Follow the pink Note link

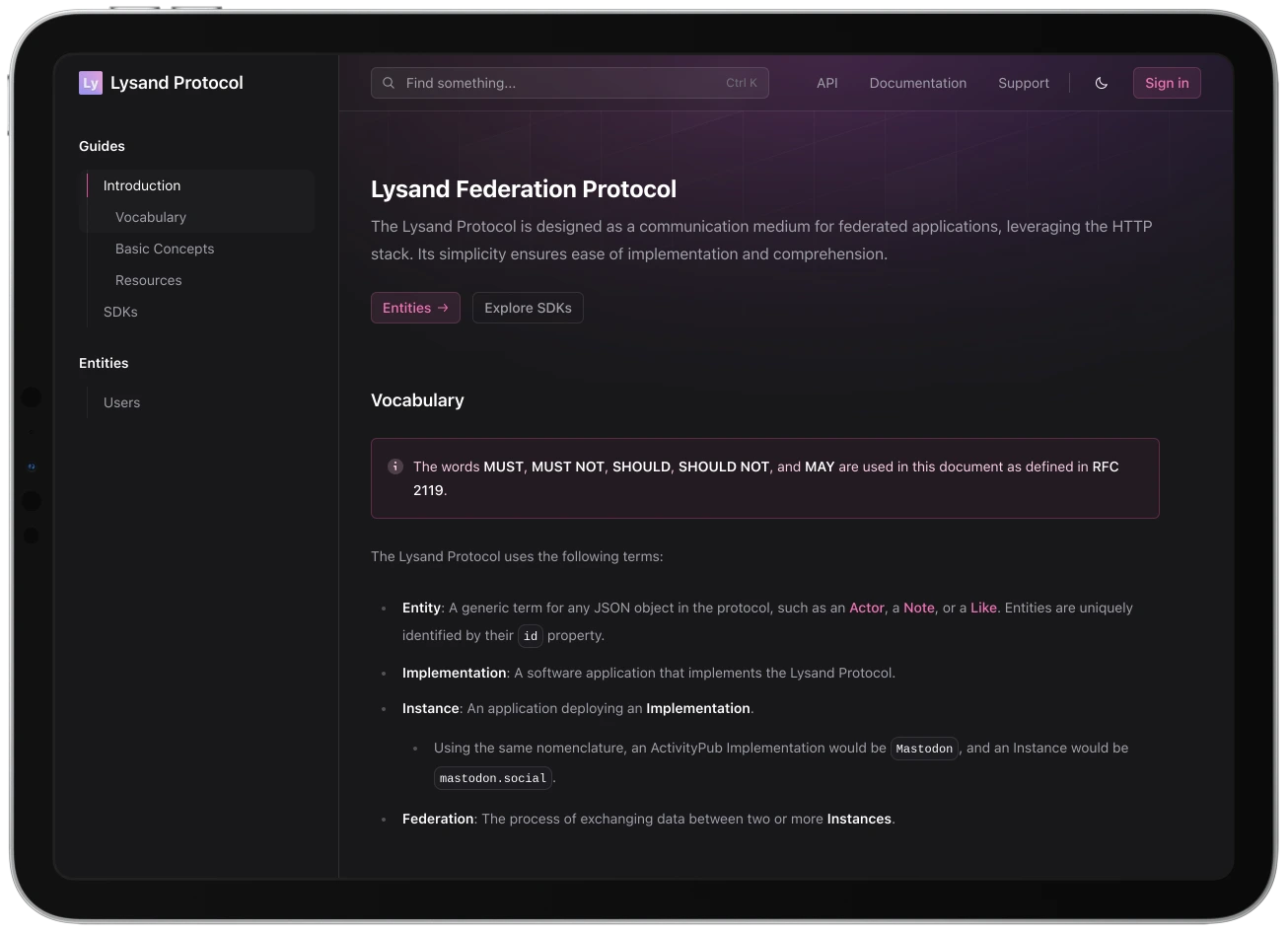(x=918, y=608)
